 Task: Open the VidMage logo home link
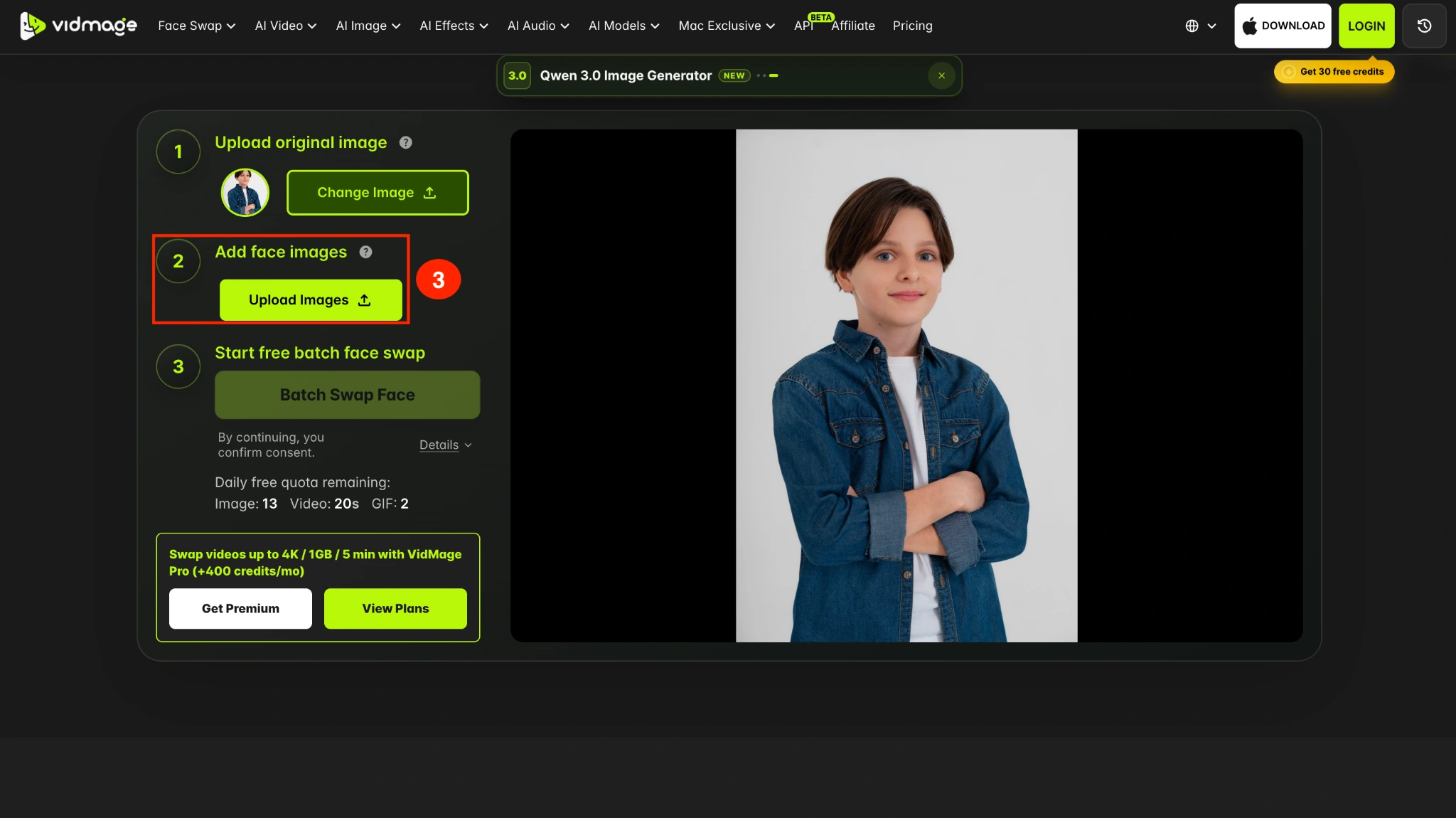click(78, 26)
